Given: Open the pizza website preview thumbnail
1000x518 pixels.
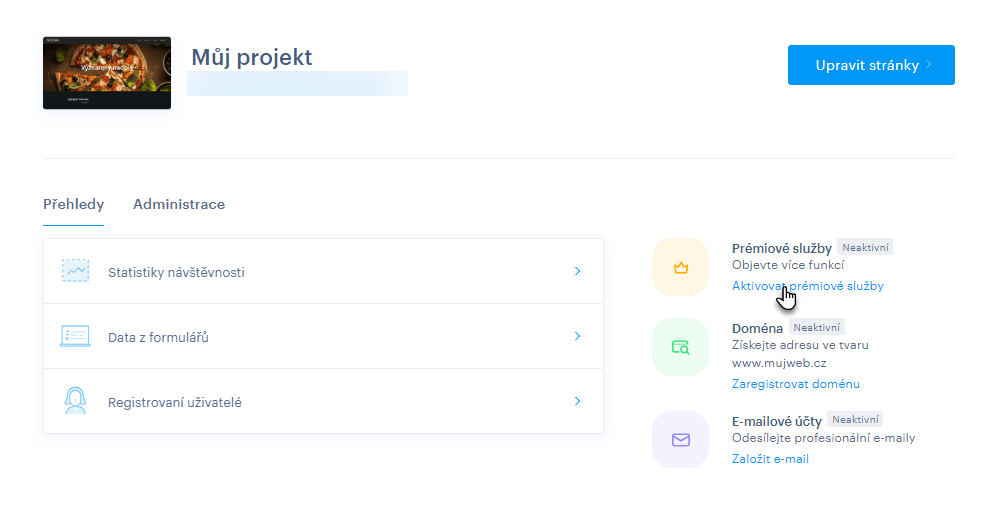Looking at the screenshot, I should click(107, 73).
